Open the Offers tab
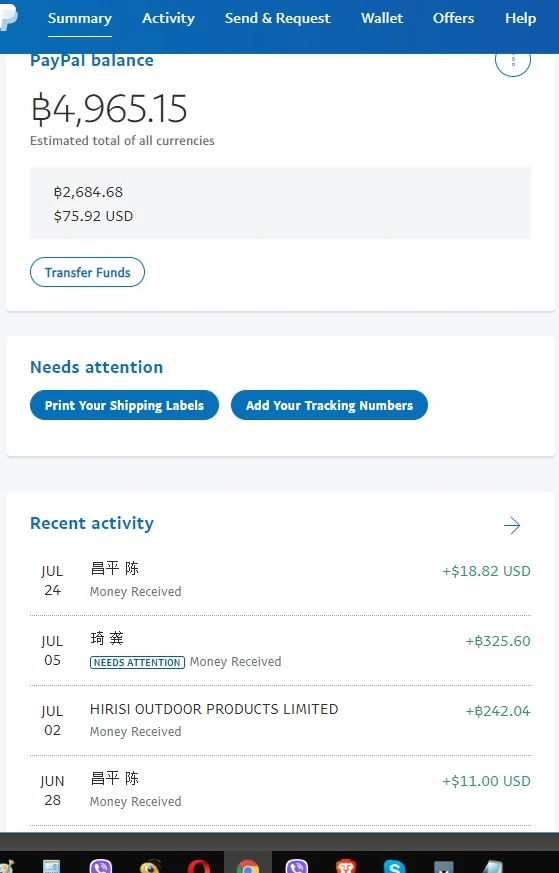Viewport: 559px width, 873px height. coord(453,18)
